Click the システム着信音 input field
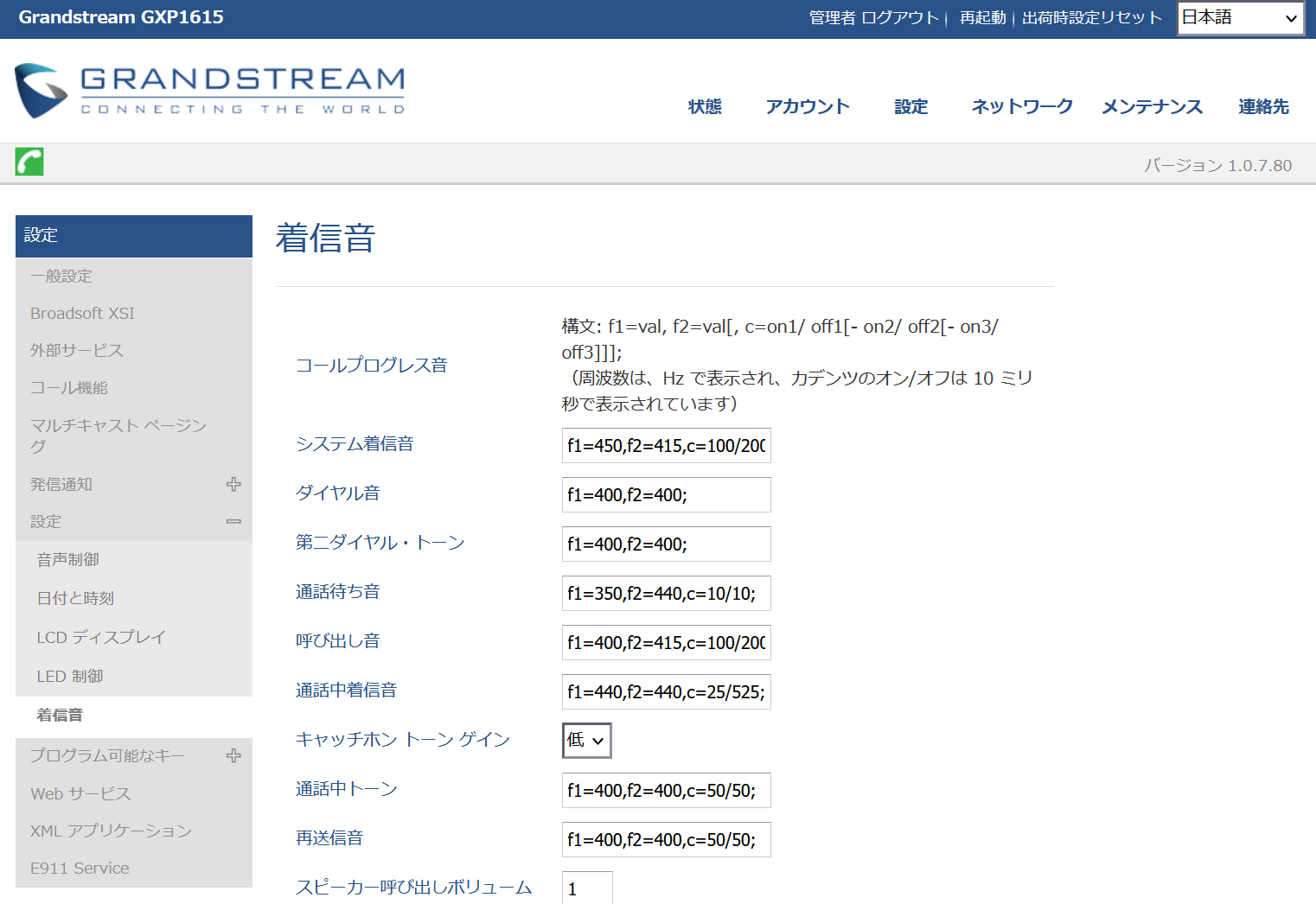 pos(666,446)
